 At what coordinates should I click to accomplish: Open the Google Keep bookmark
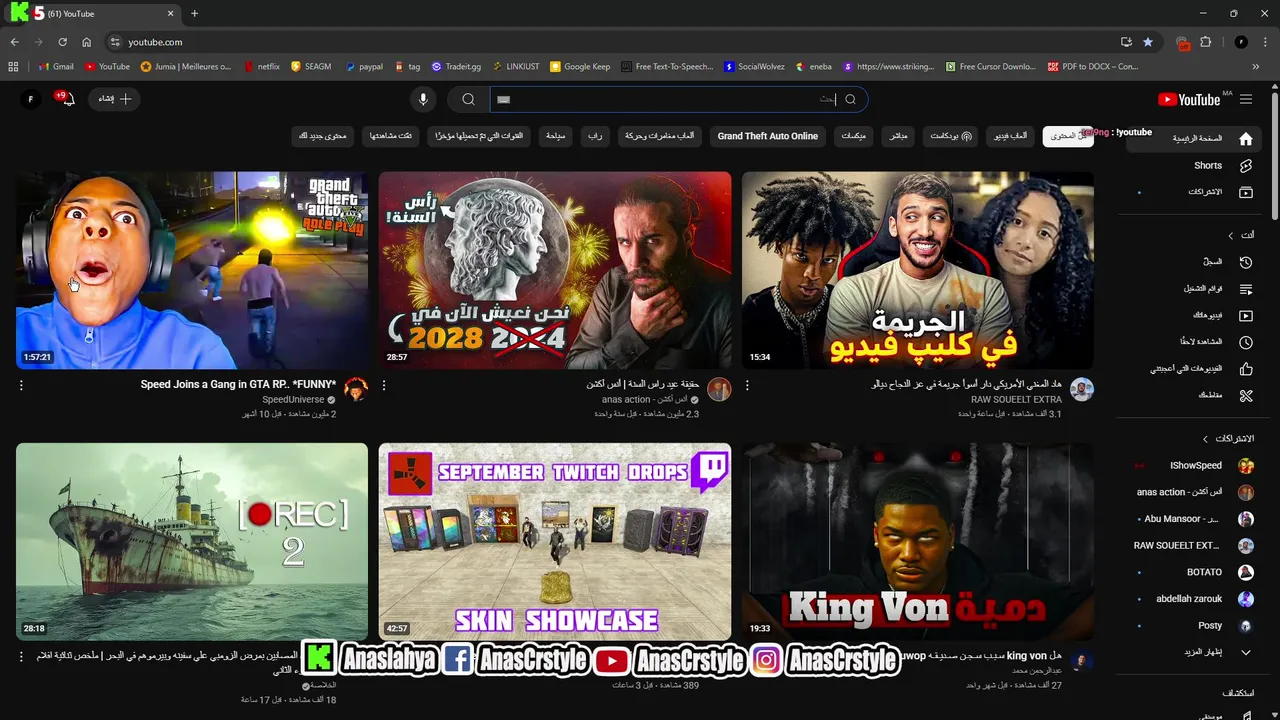(x=579, y=67)
